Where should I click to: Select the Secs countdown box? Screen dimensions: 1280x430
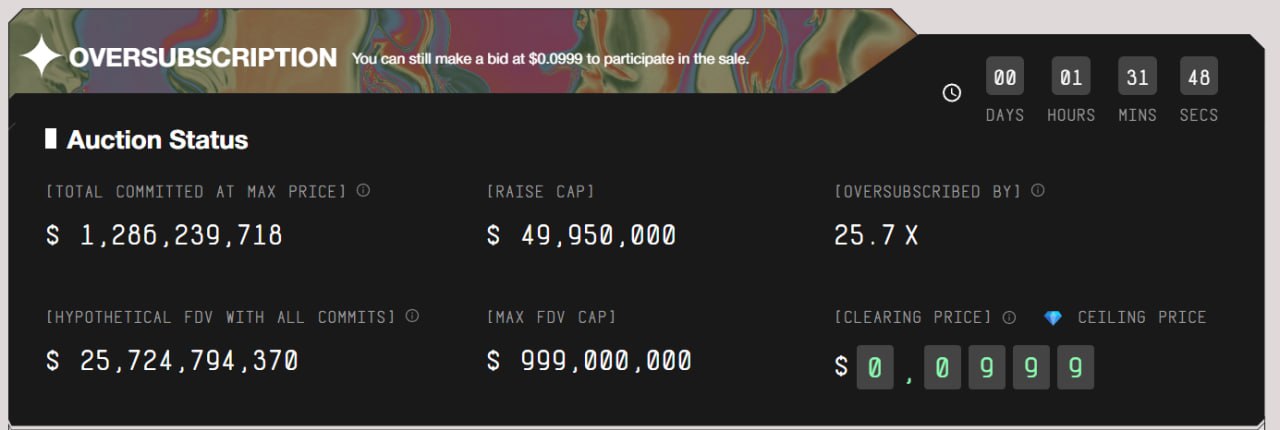1198,77
